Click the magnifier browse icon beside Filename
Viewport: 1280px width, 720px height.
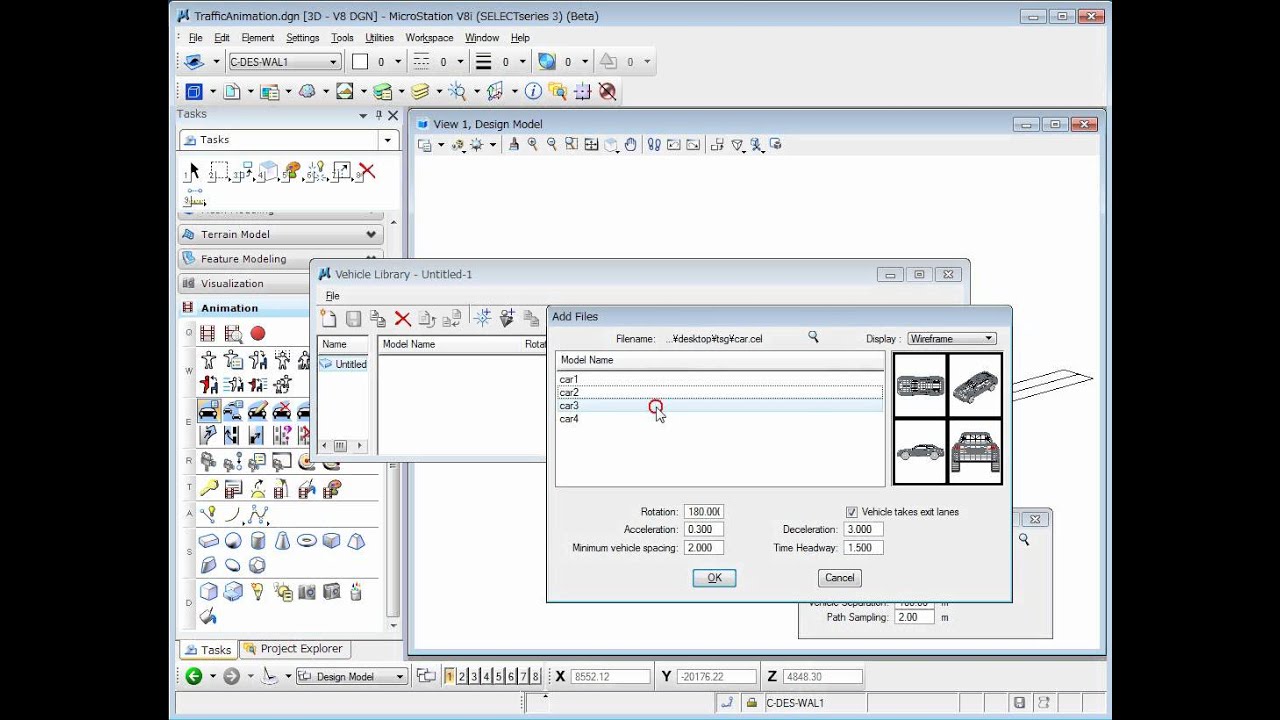(813, 338)
